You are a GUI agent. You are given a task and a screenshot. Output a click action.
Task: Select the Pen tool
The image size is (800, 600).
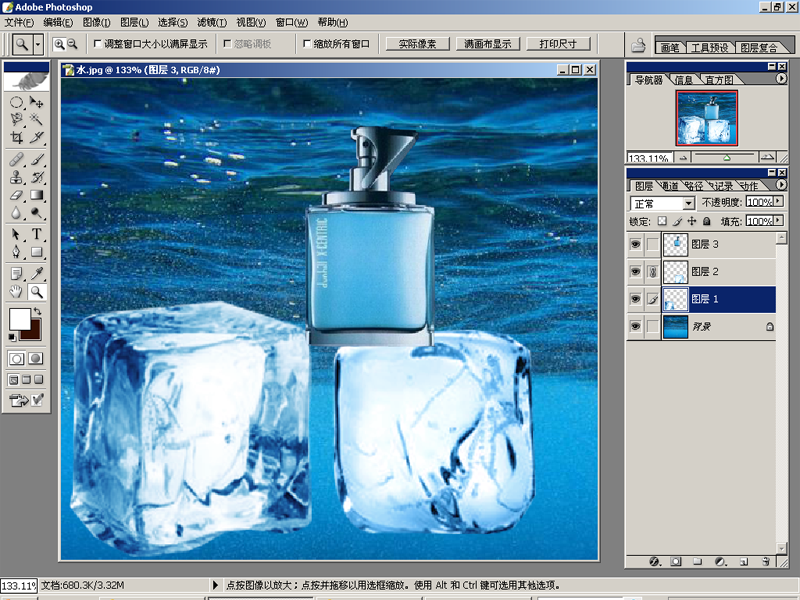click(16, 252)
